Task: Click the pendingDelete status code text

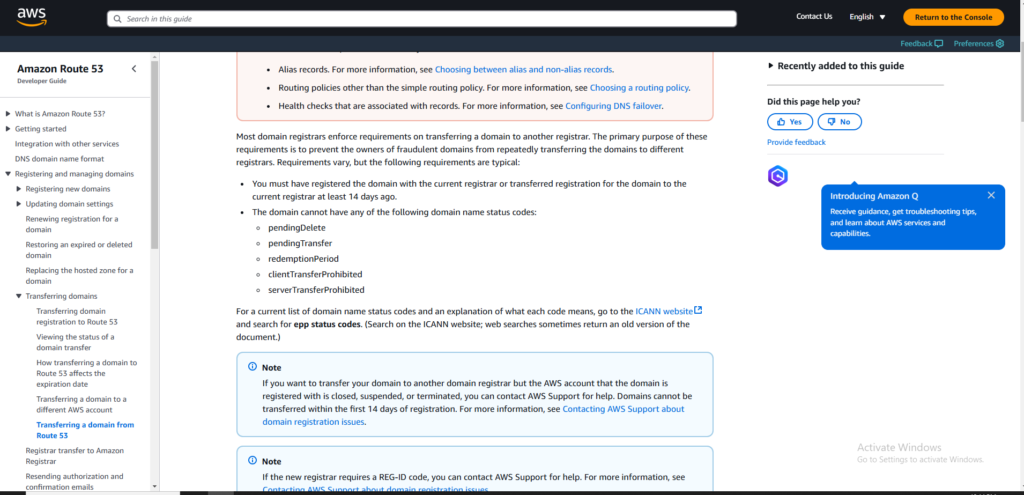Action: [x=296, y=228]
